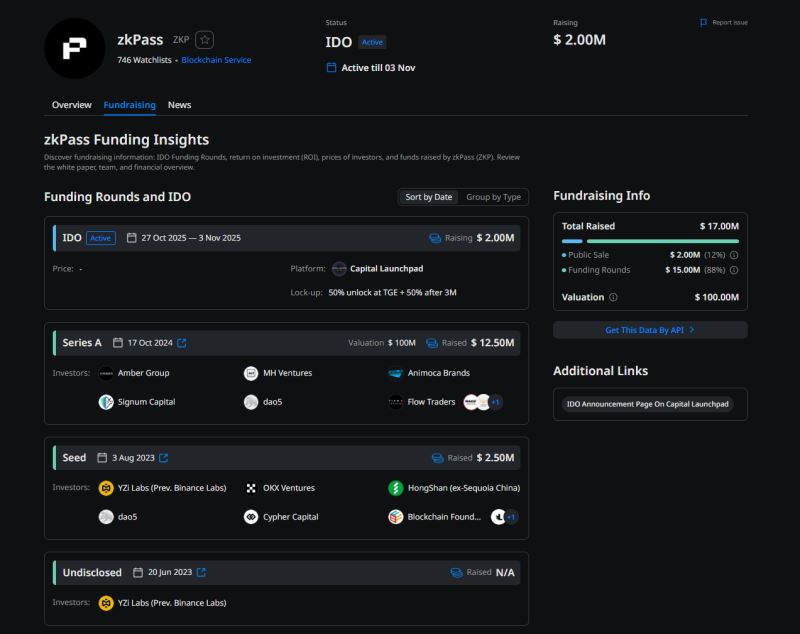Open Series A external link icon

click(x=182, y=342)
